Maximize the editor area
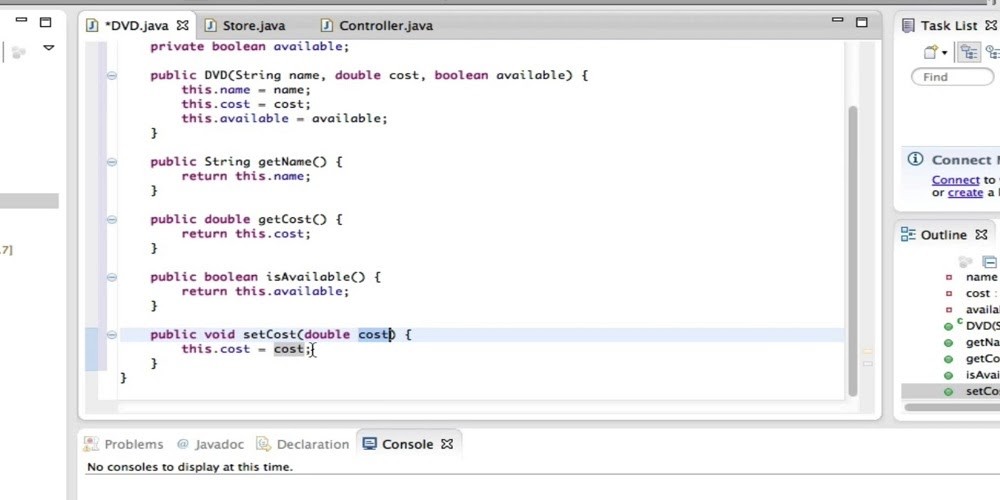Viewport: 1000px width, 500px height. 861,22
